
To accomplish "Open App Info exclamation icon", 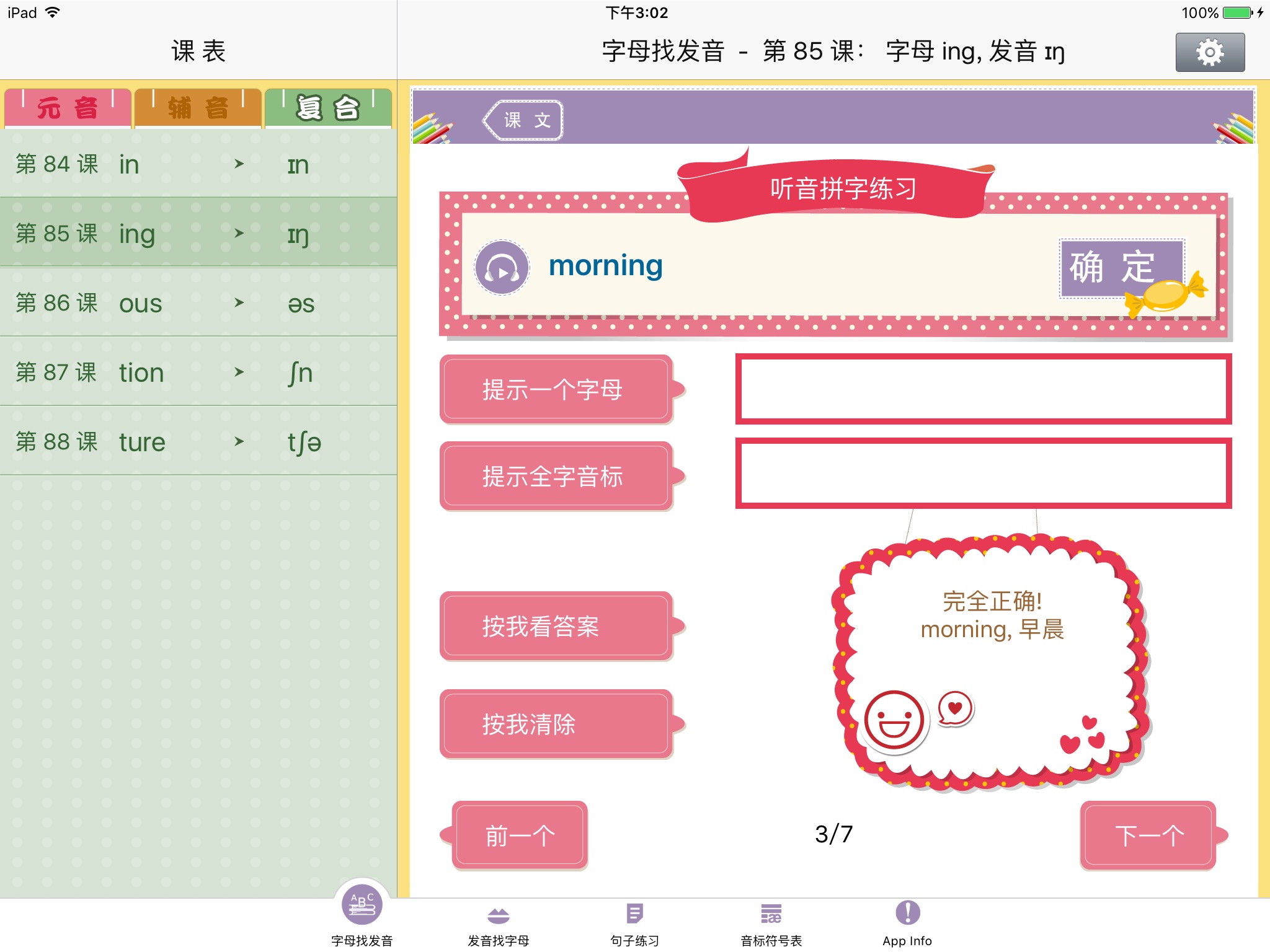I will click(x=907, y=913).
